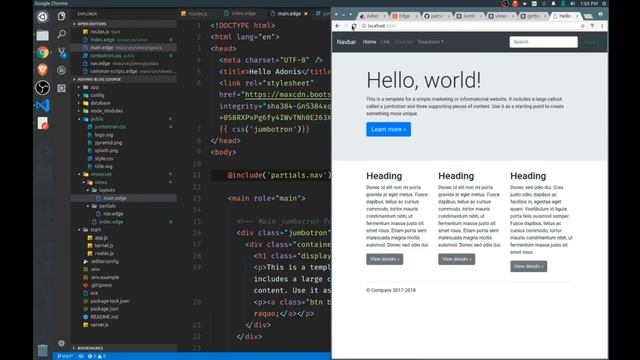
Task: Open the volume indicator in top panel
Action: point(573,3)
